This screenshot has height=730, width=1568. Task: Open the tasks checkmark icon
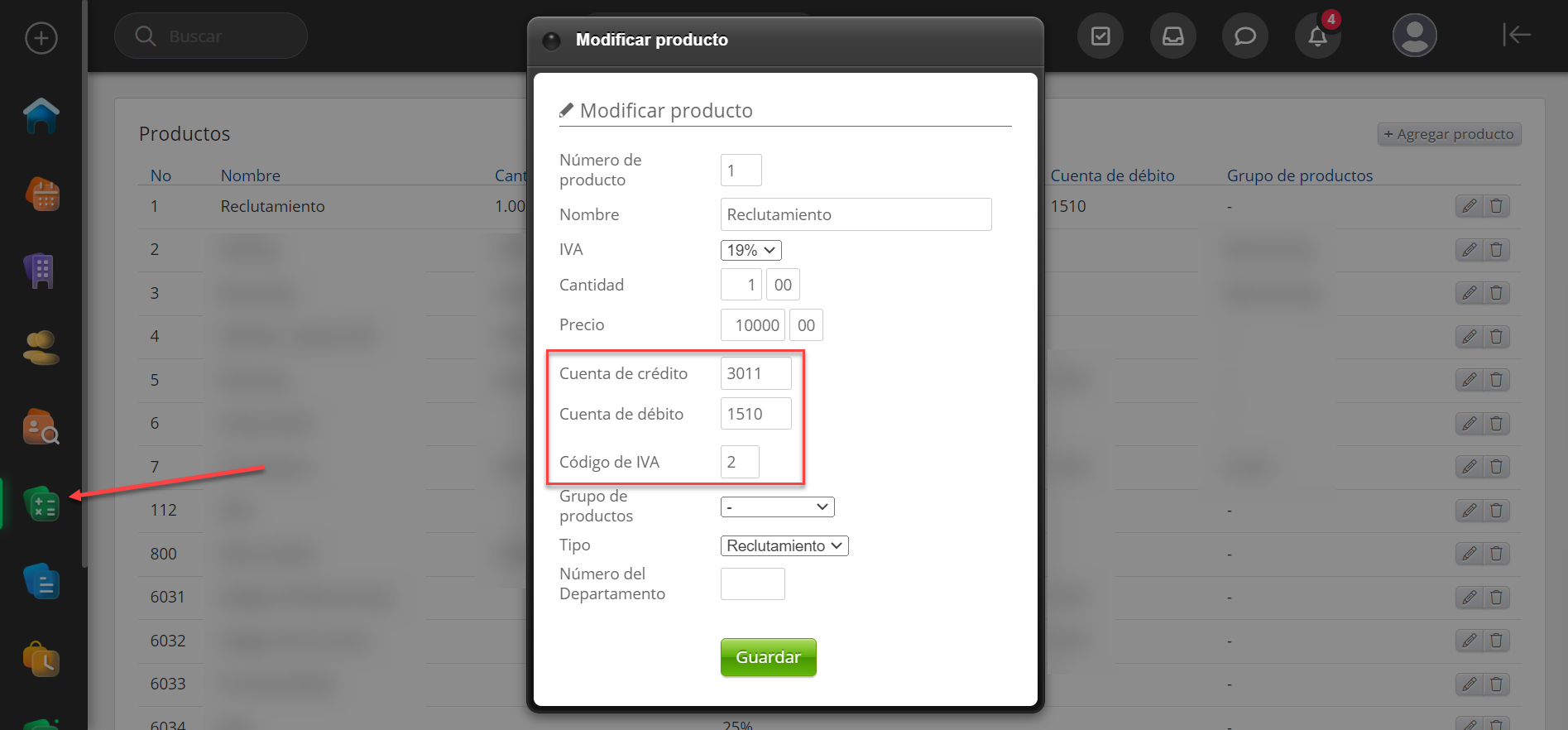tap(1100, 36)
